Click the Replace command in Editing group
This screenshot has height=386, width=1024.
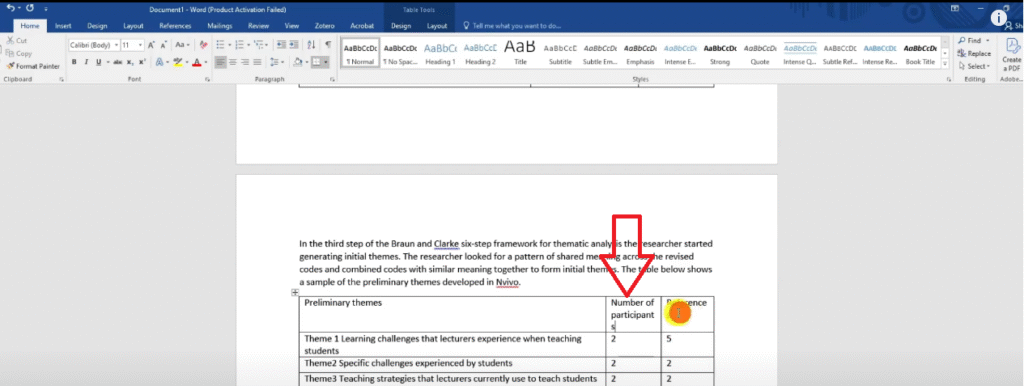pyautogui.click(x=974, y=54)
